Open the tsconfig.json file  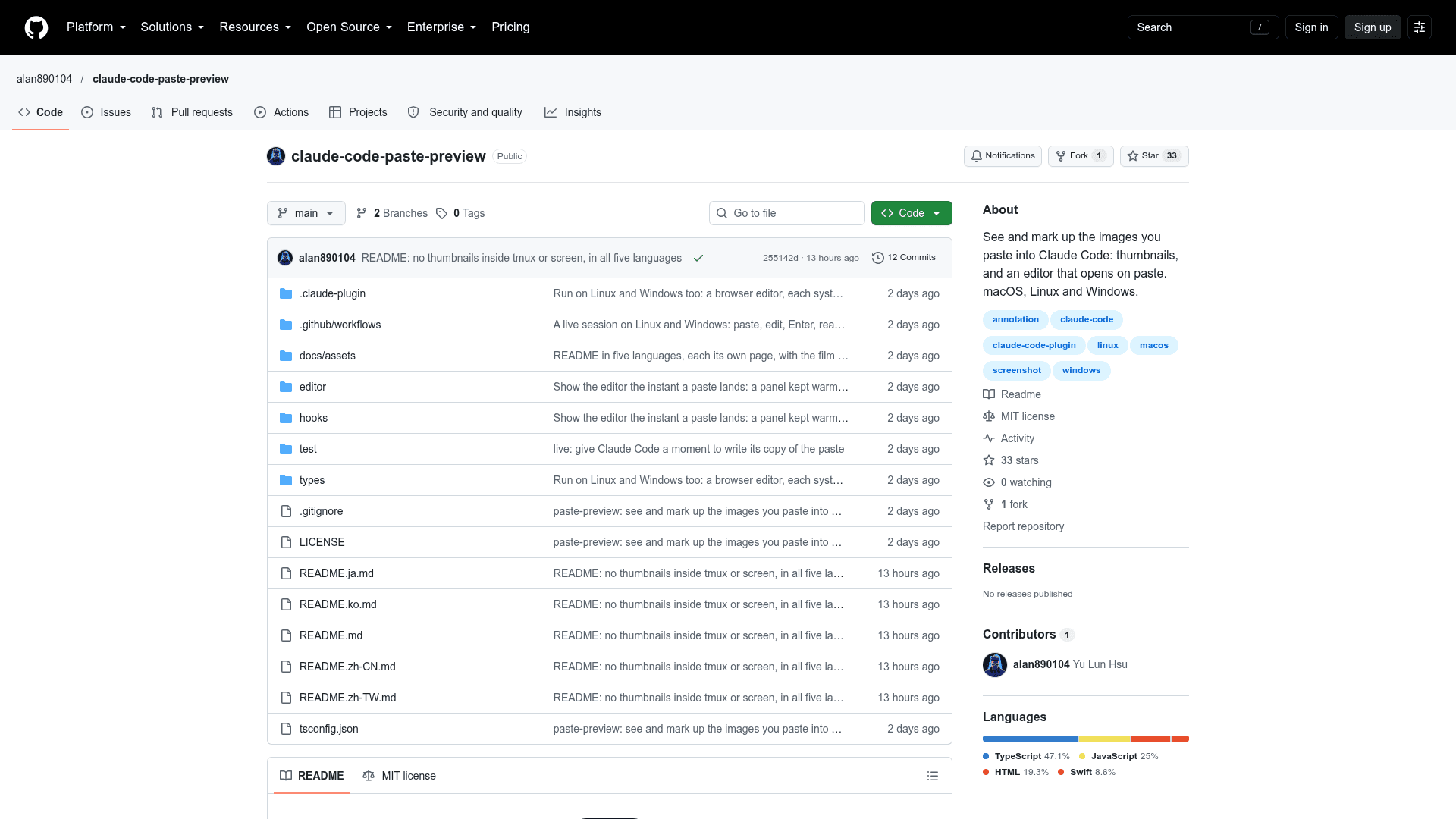(x=328, y=729)
